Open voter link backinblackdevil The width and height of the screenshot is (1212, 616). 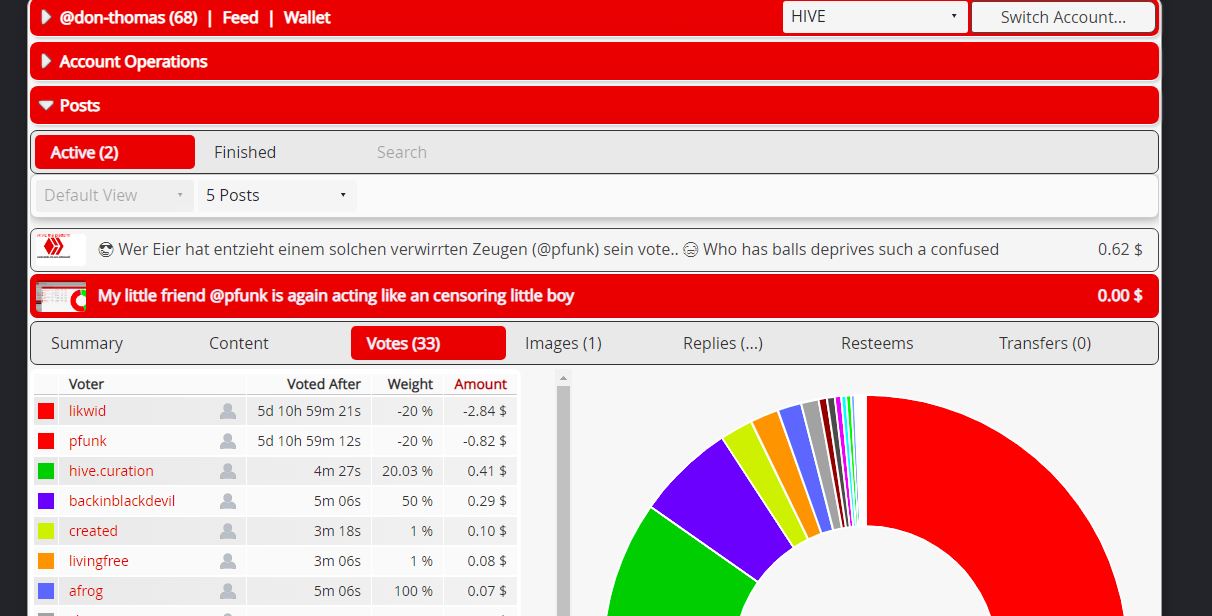tap(122, 501)
